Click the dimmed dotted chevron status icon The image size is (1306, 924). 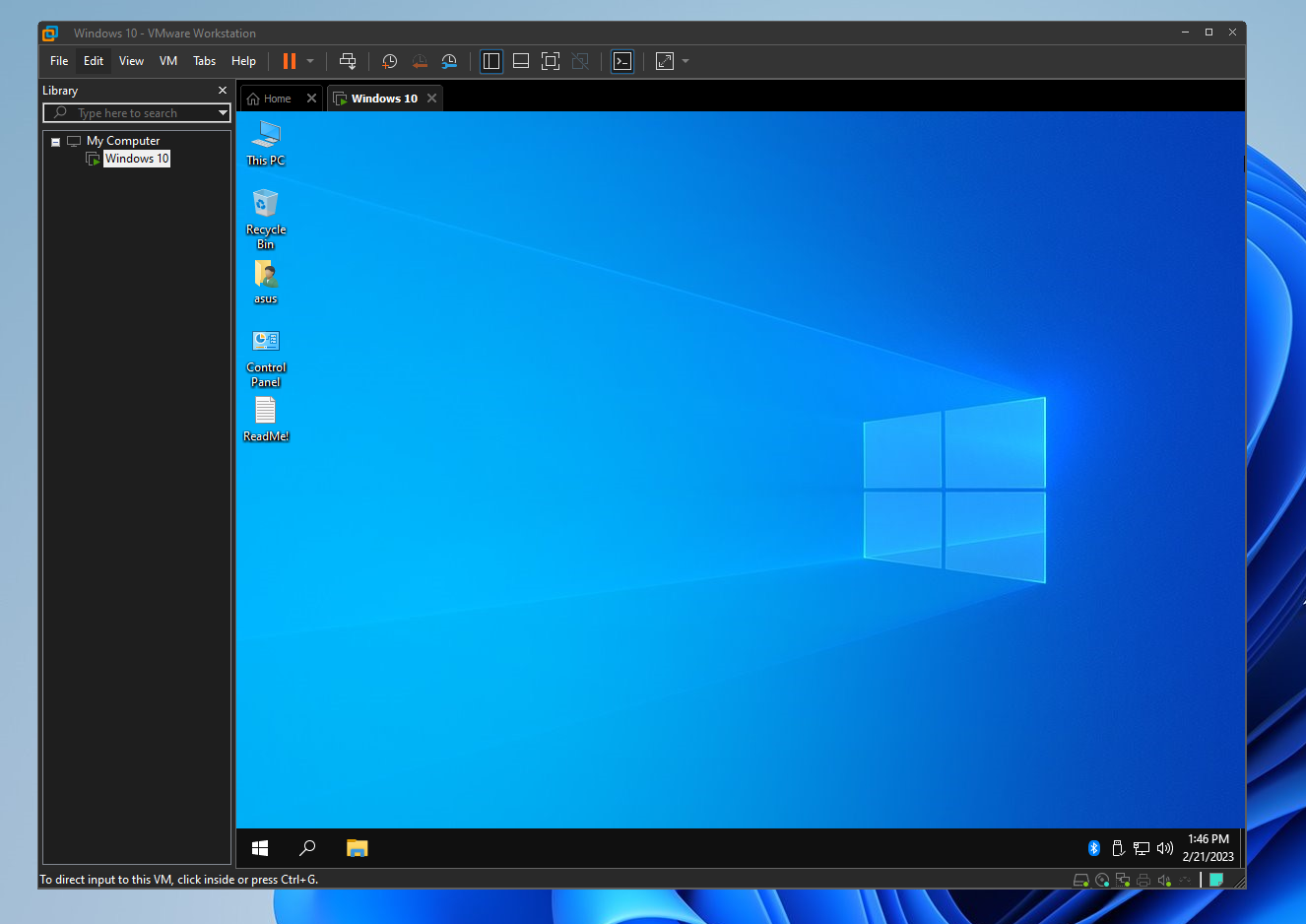tap(1185, 881)
